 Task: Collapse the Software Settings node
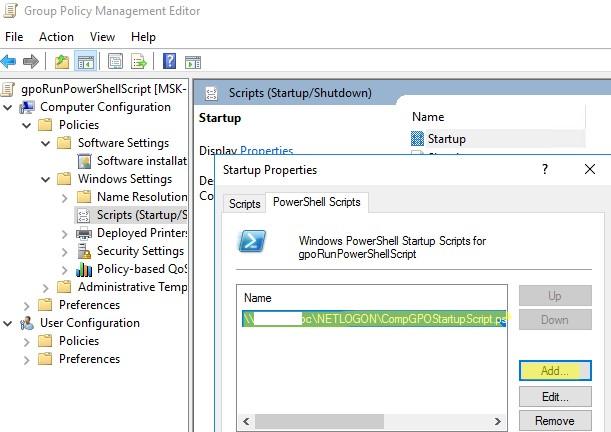tap(46, 143)
